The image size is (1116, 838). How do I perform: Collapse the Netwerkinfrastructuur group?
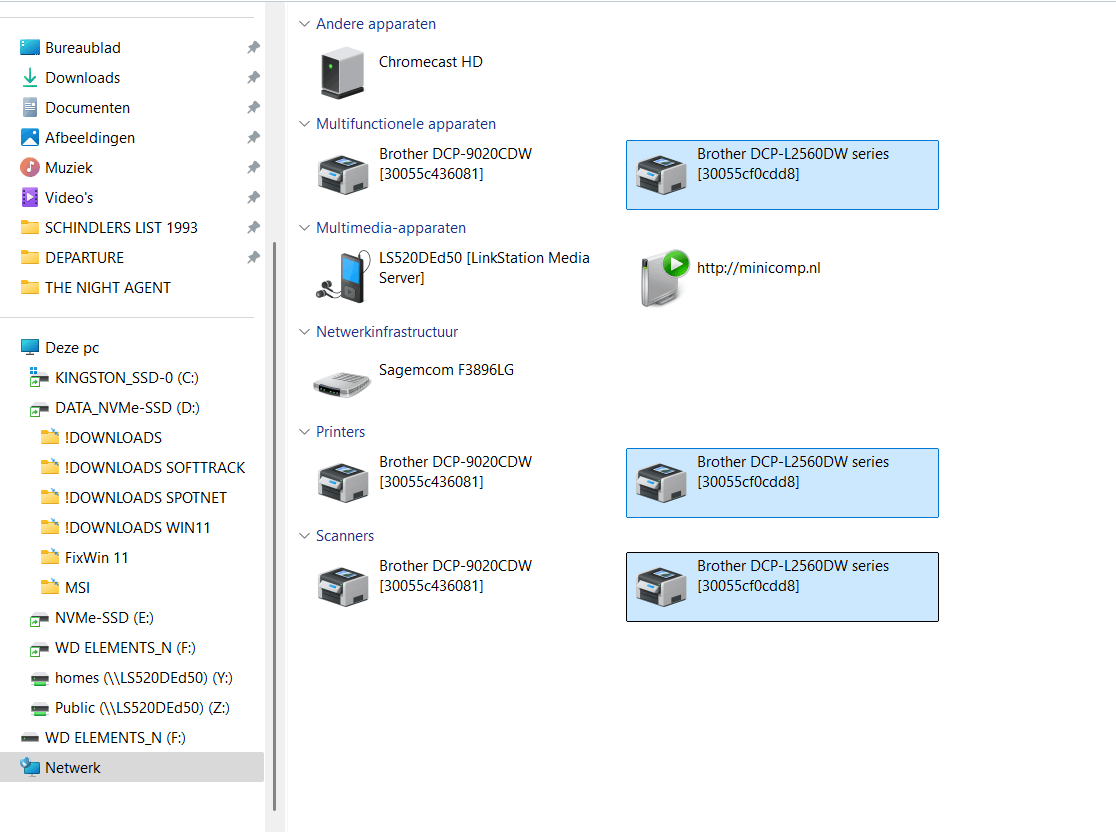[x=304, y=332]
